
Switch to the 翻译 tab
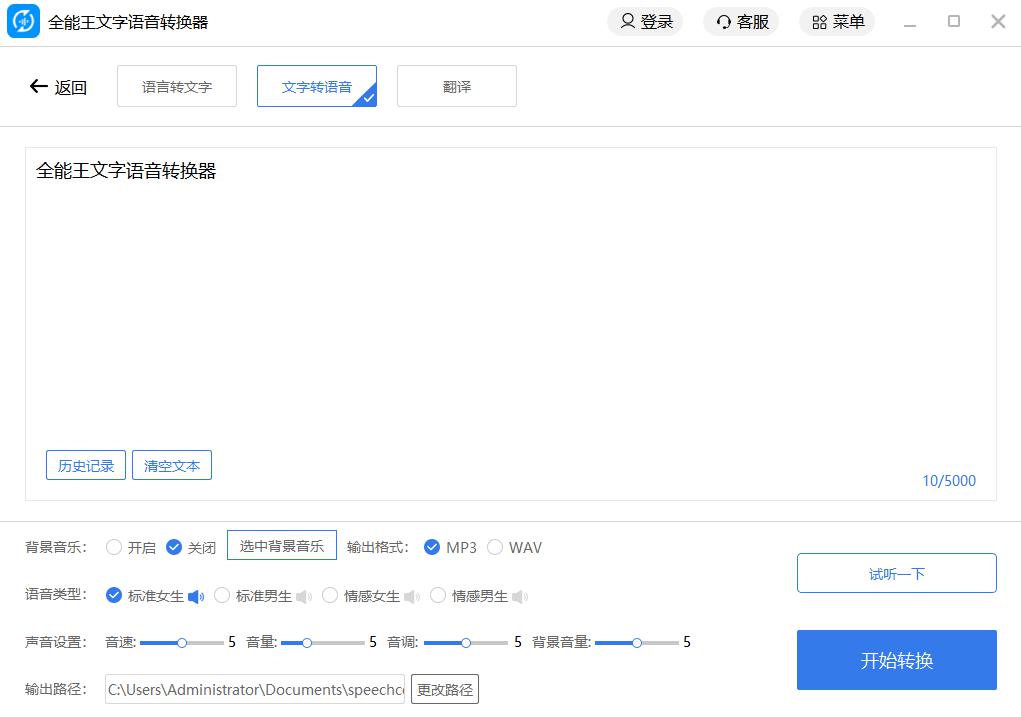tap(457, 87)
